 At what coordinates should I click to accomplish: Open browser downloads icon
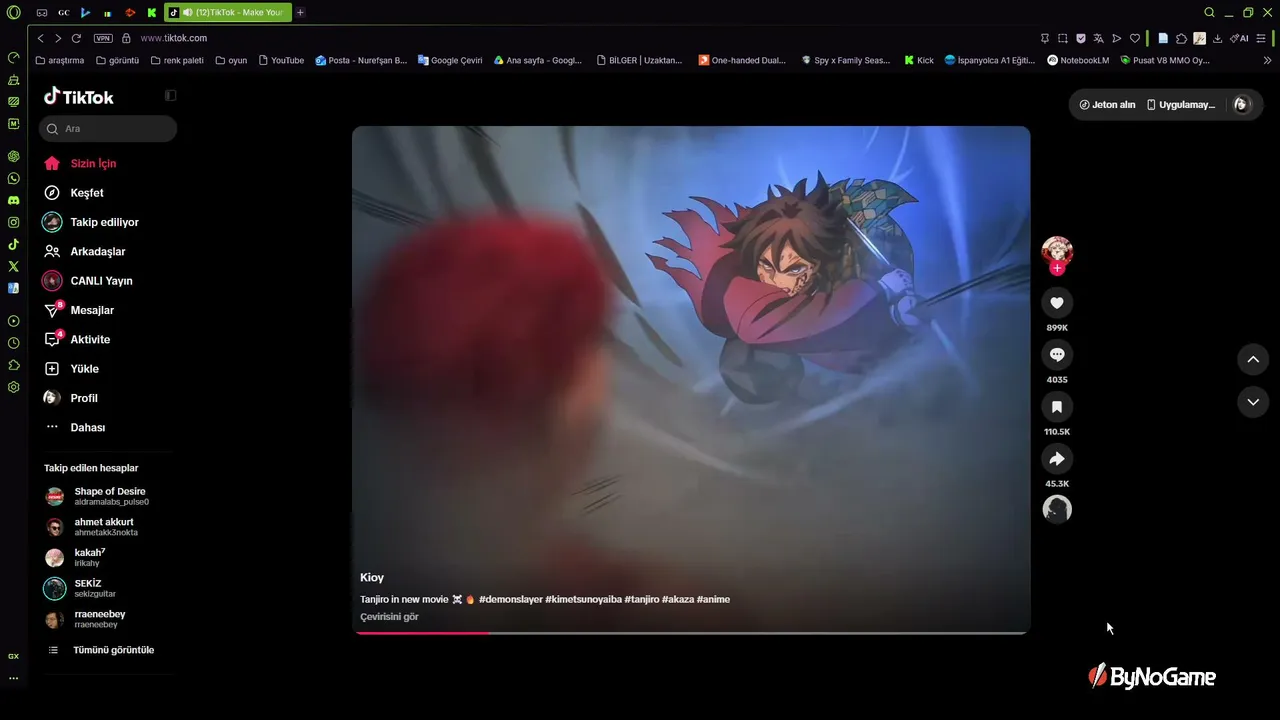(x=1217, y=38)
